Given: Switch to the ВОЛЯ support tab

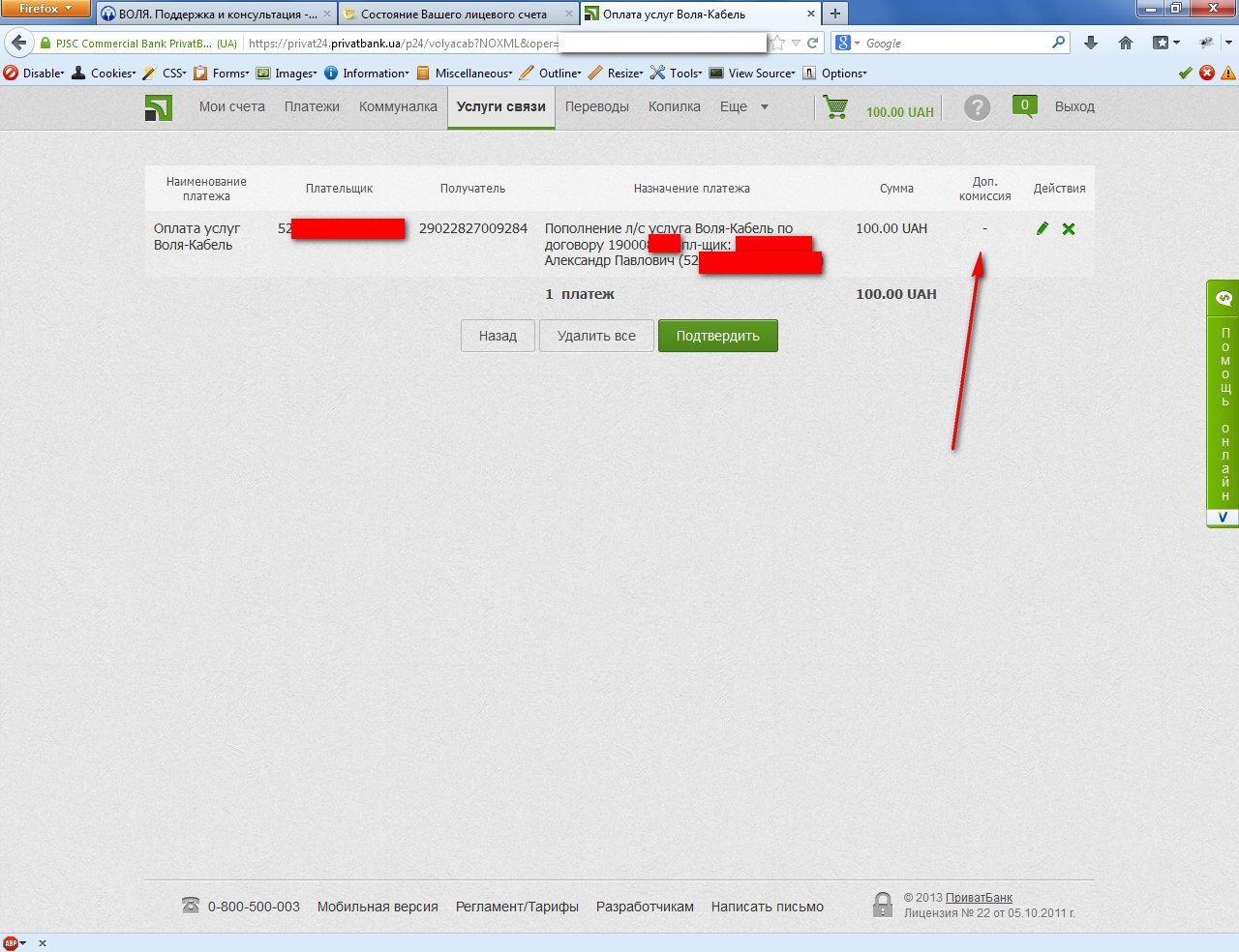Looking at the screenshot, I should point(216,14).
